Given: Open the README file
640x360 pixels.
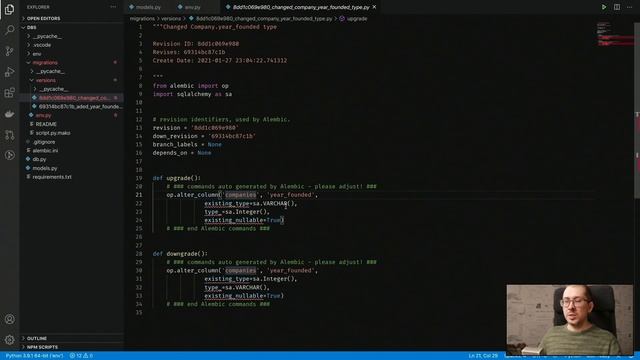Looking at the screenshot, I should click(46, 124).
